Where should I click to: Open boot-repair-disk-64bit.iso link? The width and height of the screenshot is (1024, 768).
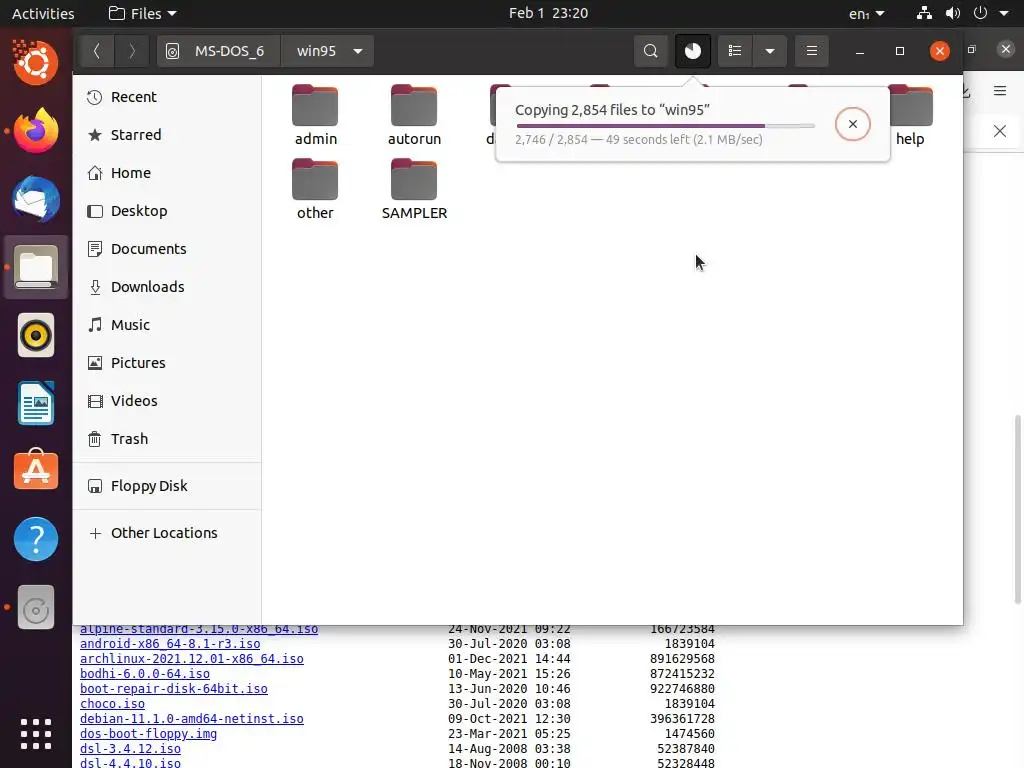pos(174,689)
